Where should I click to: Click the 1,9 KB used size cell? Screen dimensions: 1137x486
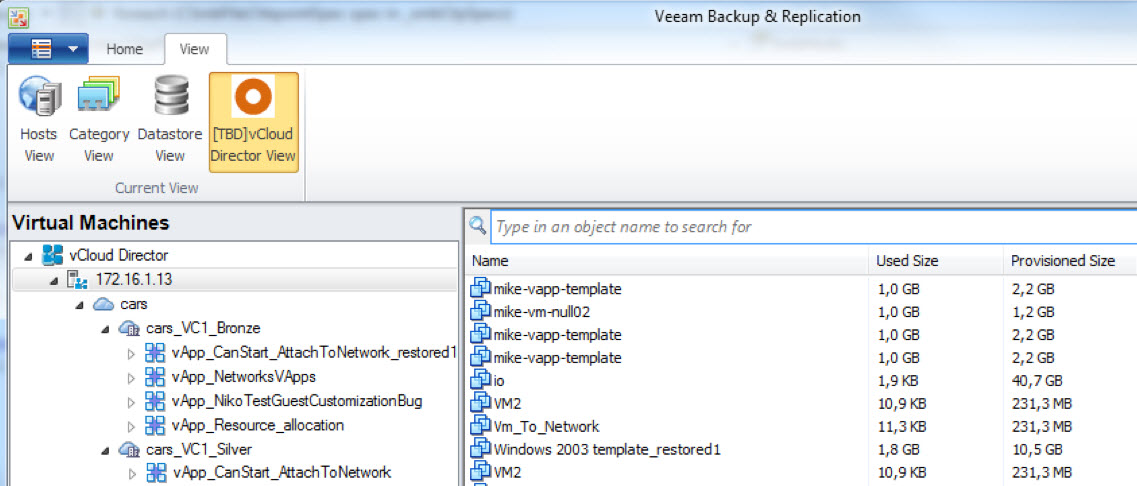pyautogui.click(x=898, y=381)
